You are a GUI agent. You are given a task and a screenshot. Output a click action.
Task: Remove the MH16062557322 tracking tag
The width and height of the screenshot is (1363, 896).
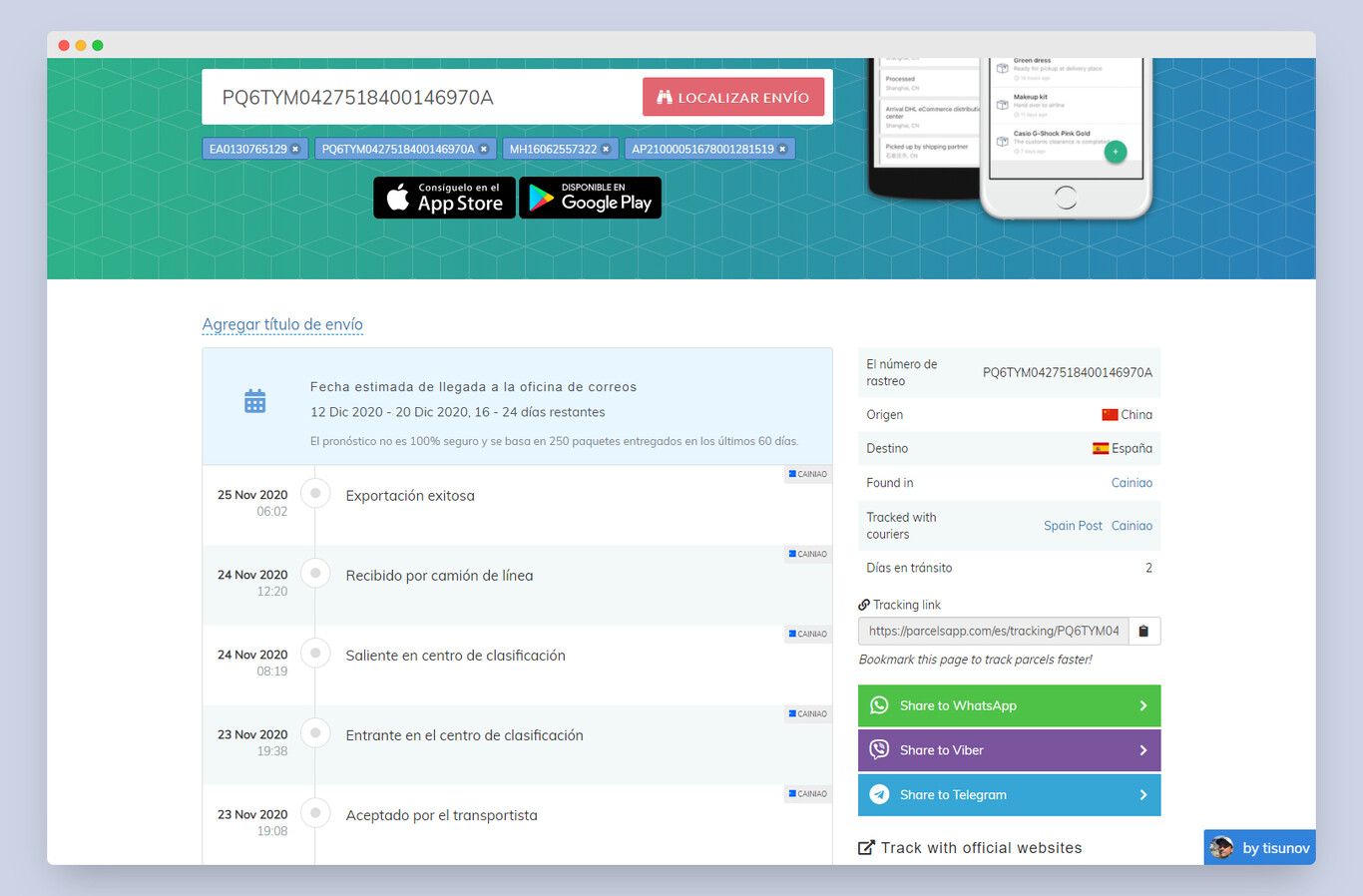click(606, 150)
